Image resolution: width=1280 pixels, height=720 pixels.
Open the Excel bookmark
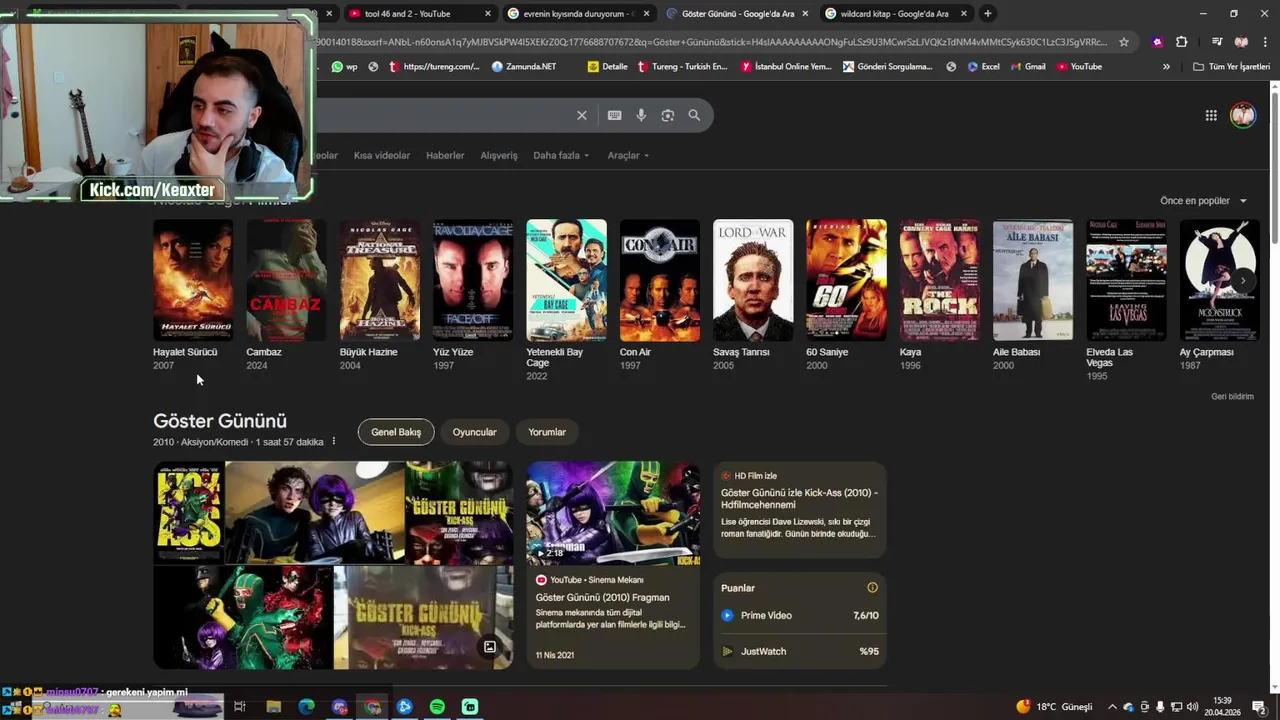(x=983, y=67)
